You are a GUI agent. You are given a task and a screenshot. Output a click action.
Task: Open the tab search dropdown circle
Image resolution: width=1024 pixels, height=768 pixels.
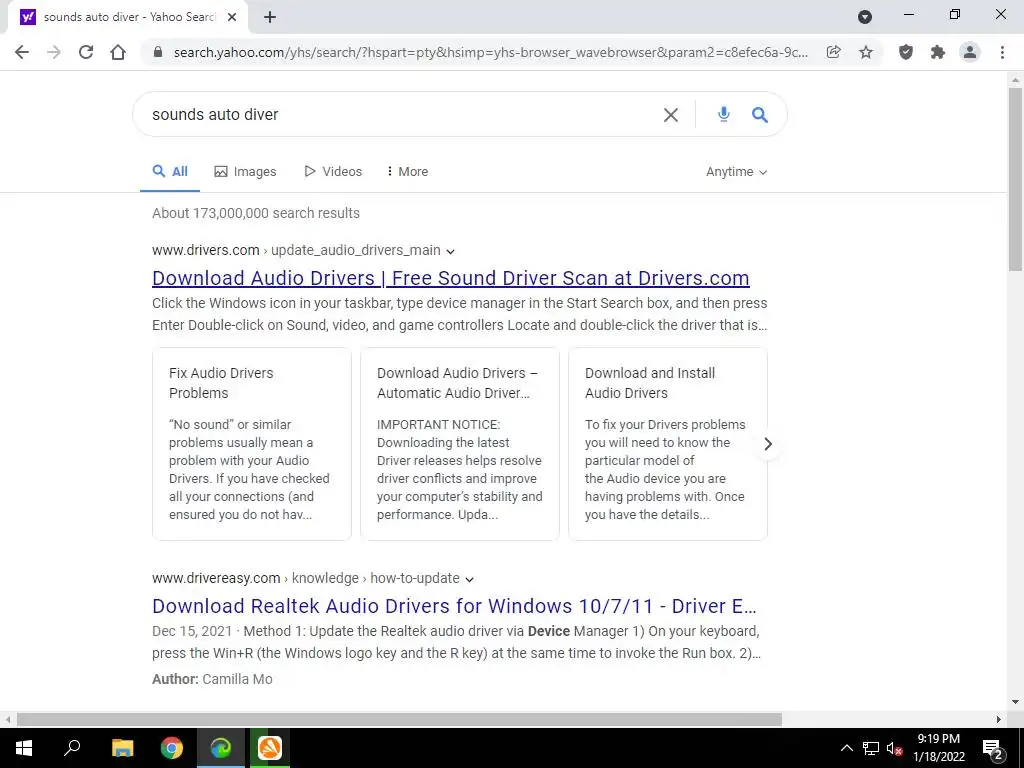point(865,17)
